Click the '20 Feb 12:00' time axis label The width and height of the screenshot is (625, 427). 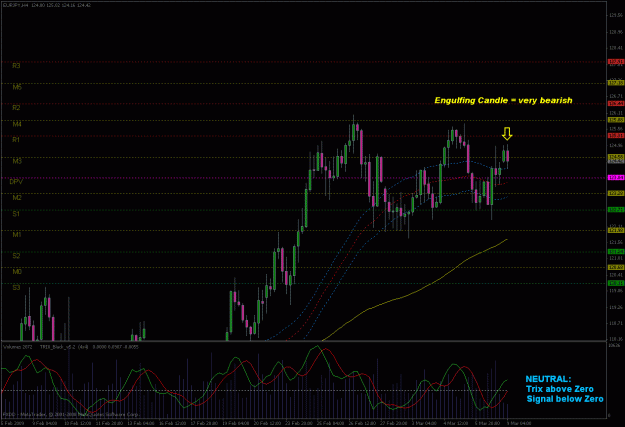point(267,423)
